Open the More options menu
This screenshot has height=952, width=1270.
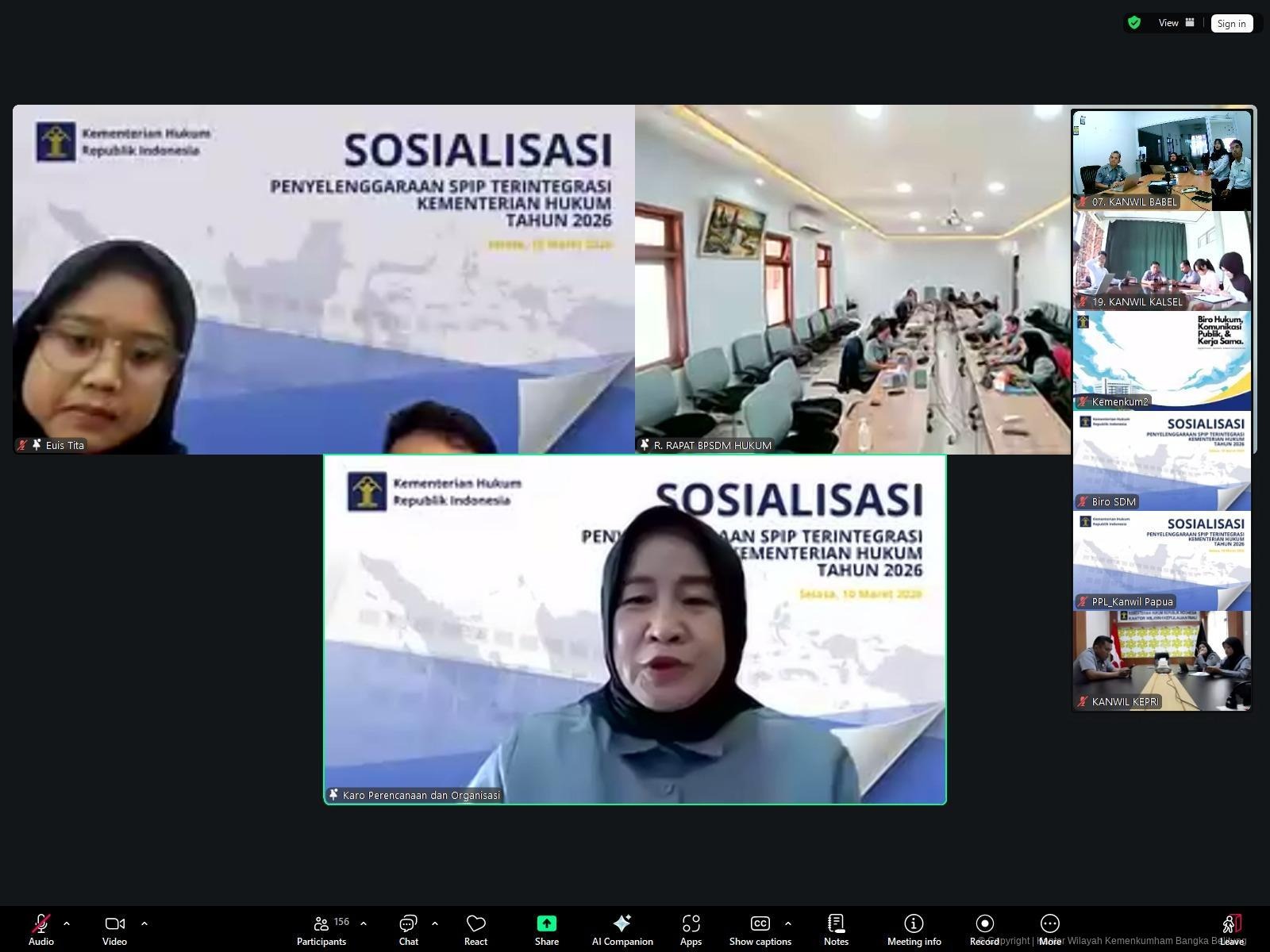coord(1049,930)
